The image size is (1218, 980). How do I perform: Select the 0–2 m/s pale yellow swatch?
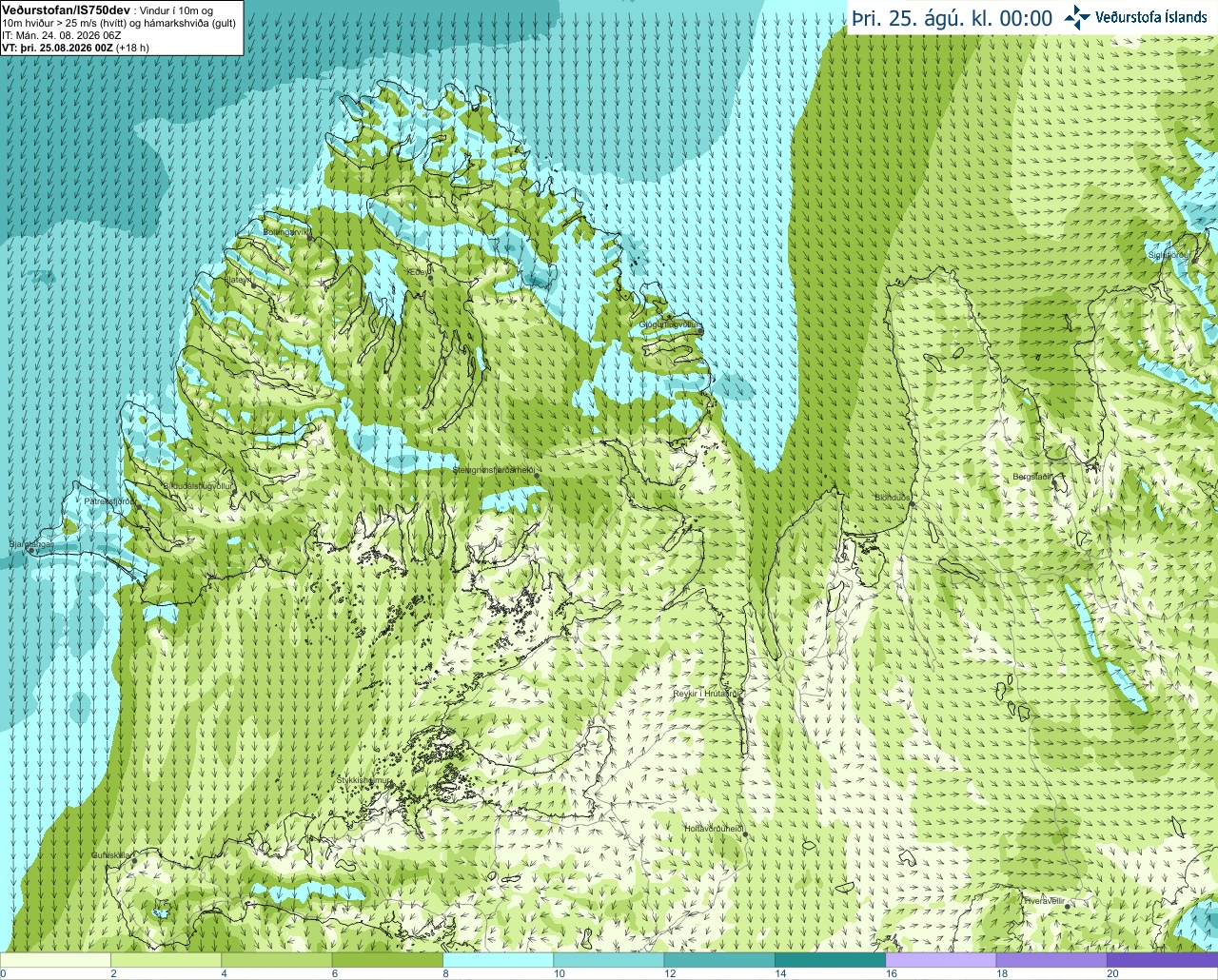click(x=55, y=960)
